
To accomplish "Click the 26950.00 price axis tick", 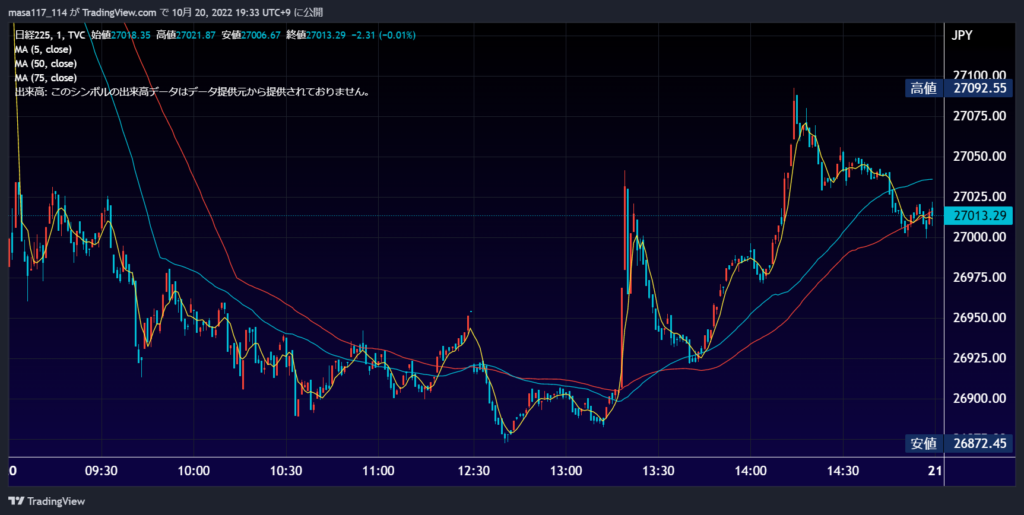I will [980, 318].
